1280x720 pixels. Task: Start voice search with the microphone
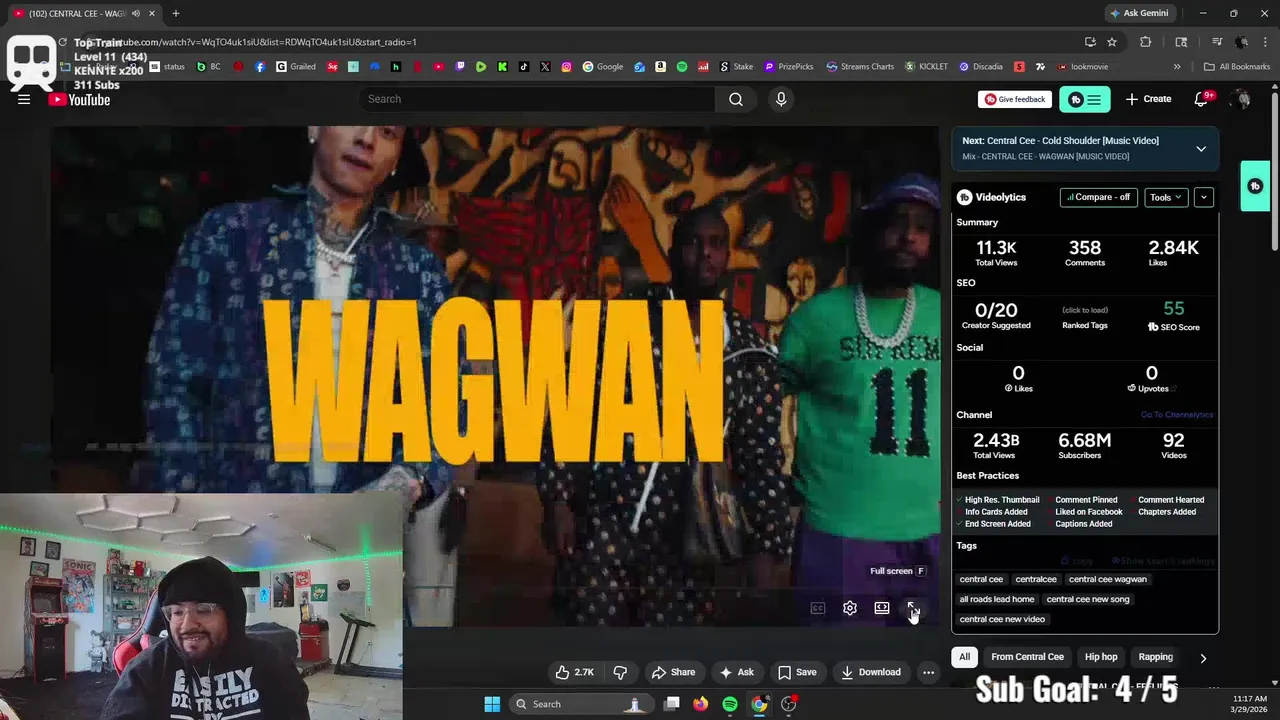[781, 99]
